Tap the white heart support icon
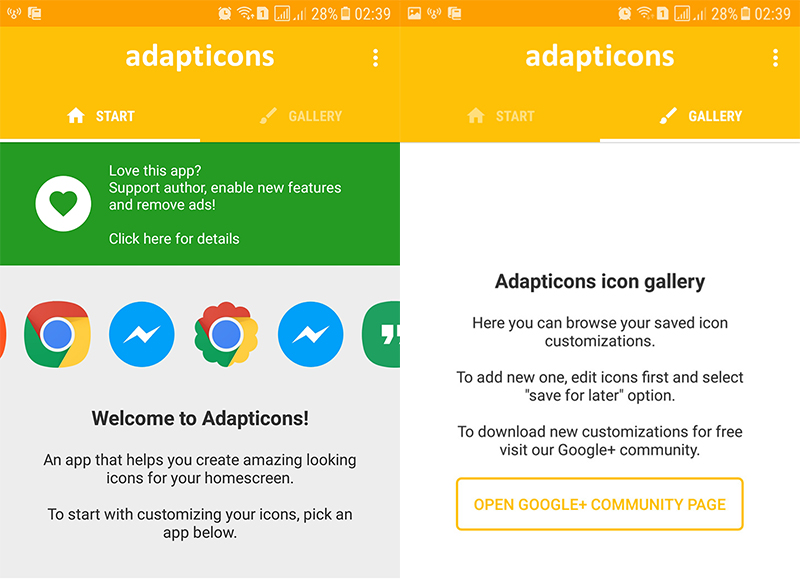 (63, 204)
